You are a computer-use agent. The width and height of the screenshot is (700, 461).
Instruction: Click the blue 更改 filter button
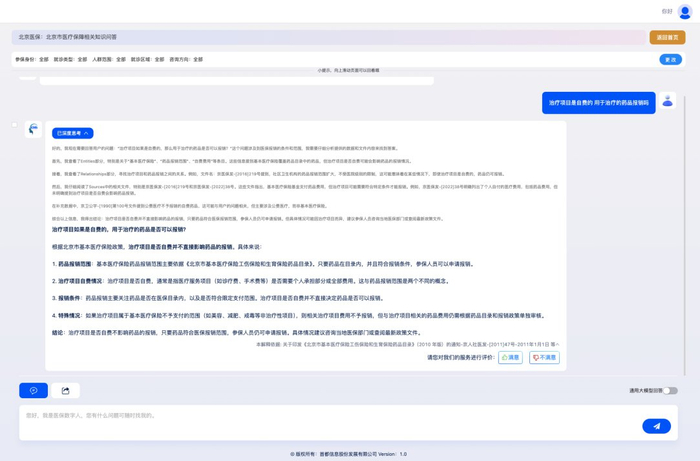pos(671,59)
